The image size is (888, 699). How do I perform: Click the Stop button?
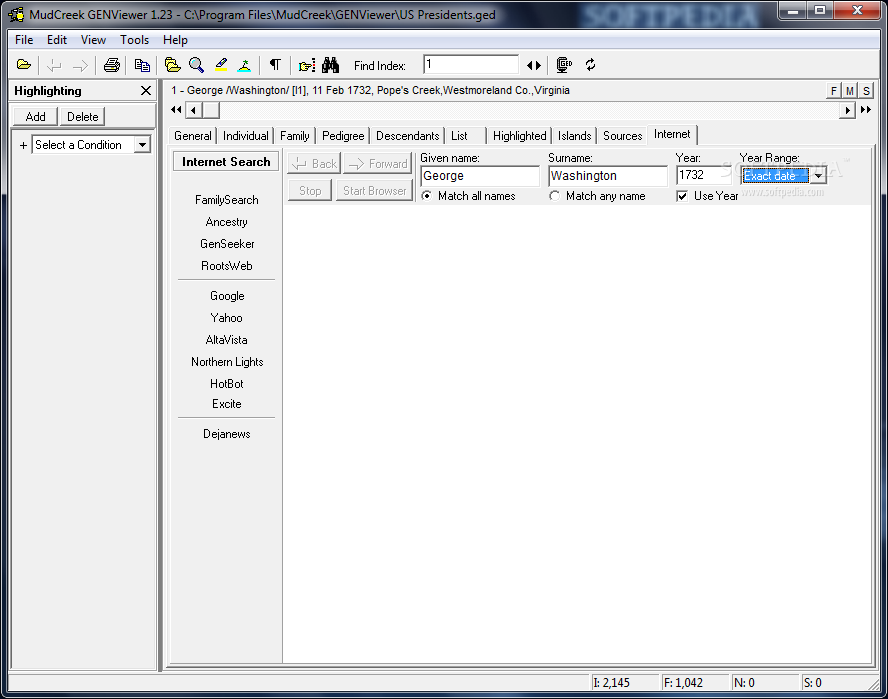point(310,191)
